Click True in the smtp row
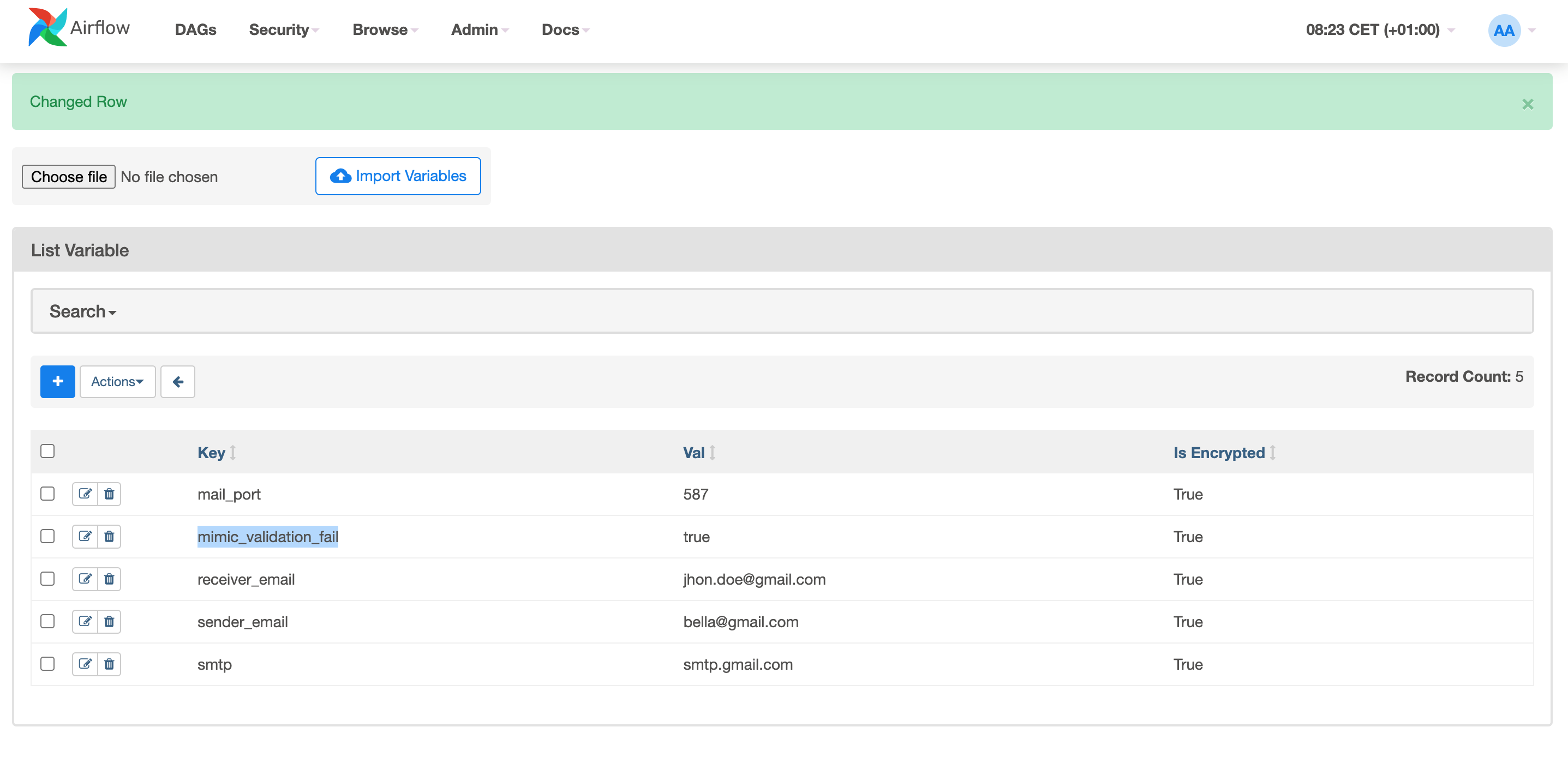1568x769 pixels. (1188, 664)
